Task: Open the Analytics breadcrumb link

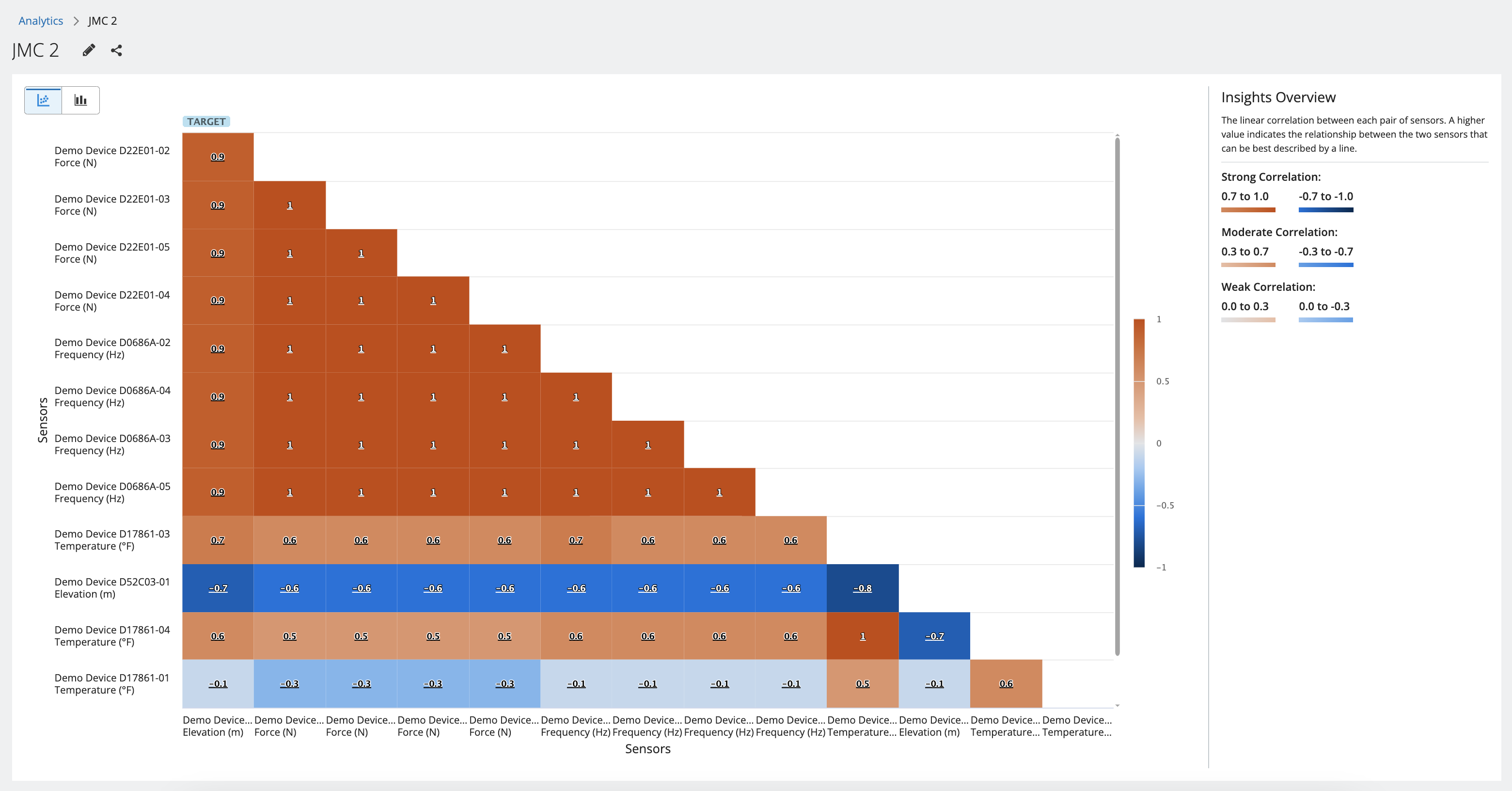Action: coord(41,20)
